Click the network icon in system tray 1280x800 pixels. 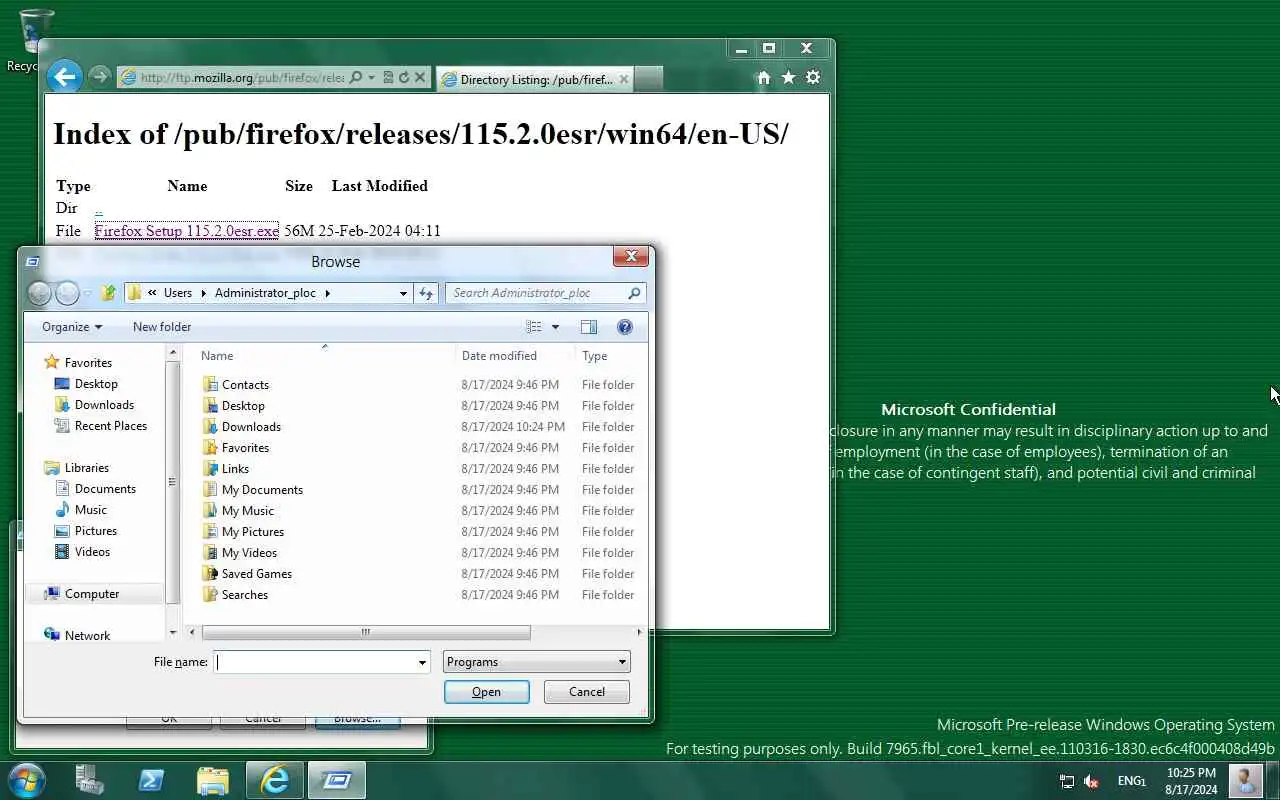coord(1067,782)
